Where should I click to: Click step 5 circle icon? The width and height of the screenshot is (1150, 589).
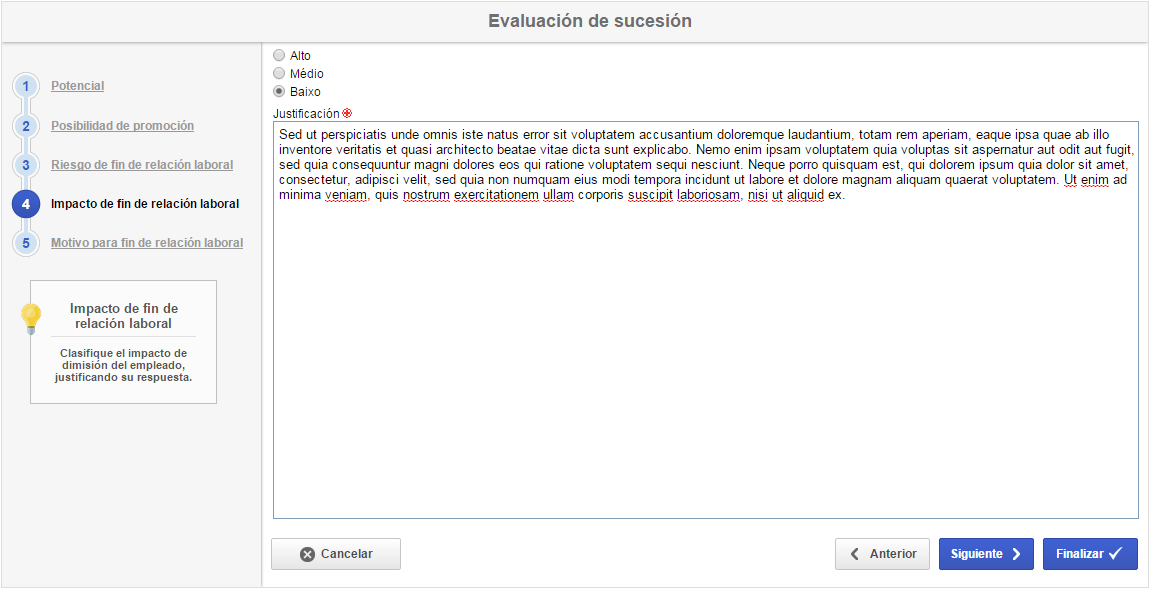[x=26, y=243]
